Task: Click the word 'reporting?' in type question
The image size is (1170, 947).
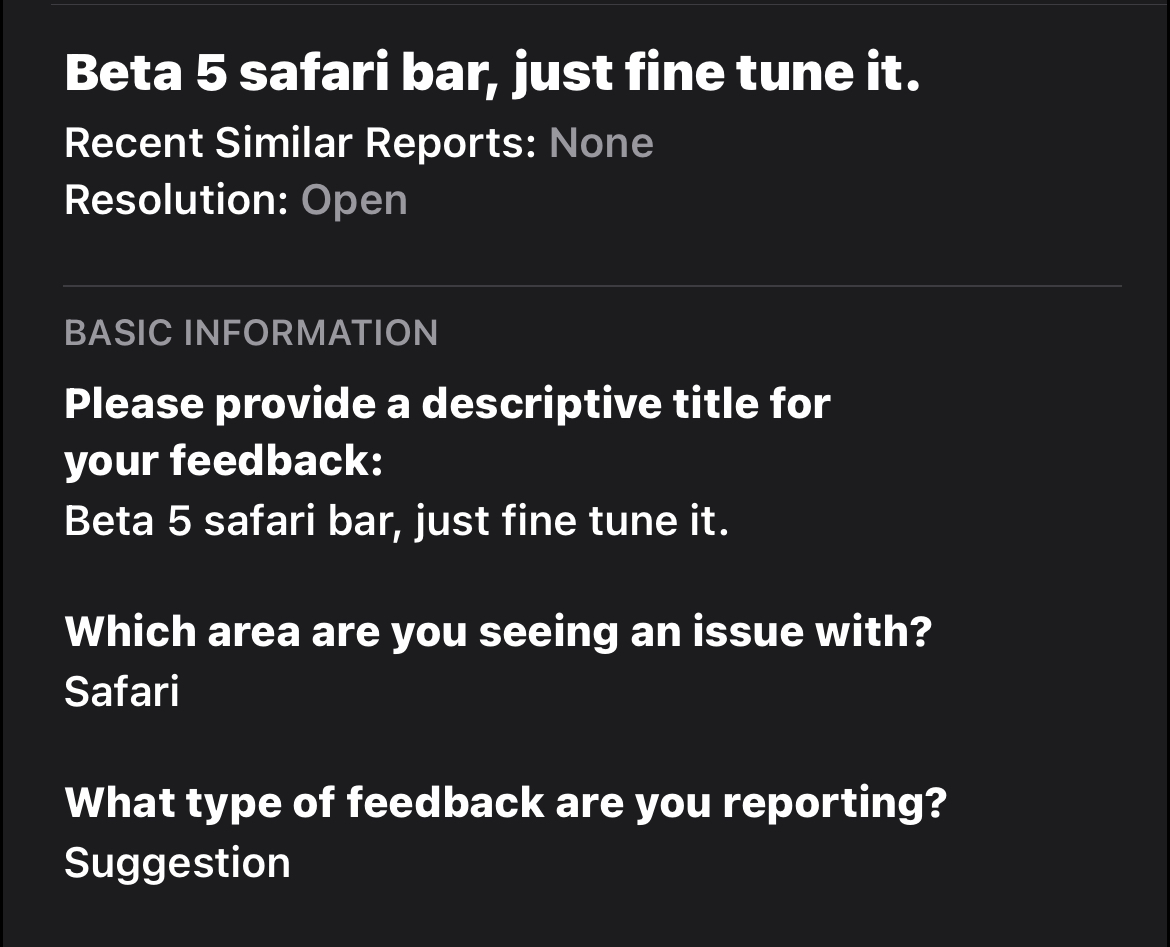Action: click(835, 804)
